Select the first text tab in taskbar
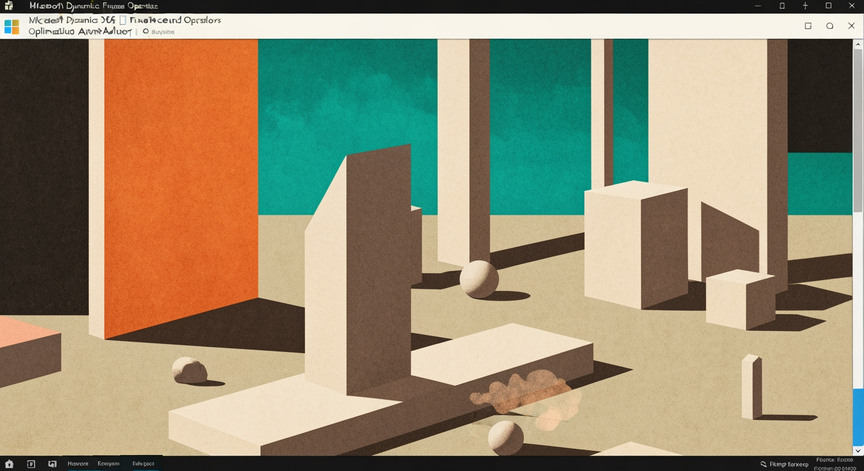Image resolution: width=864 pixels, height=471 pixels. pos(78,464)
